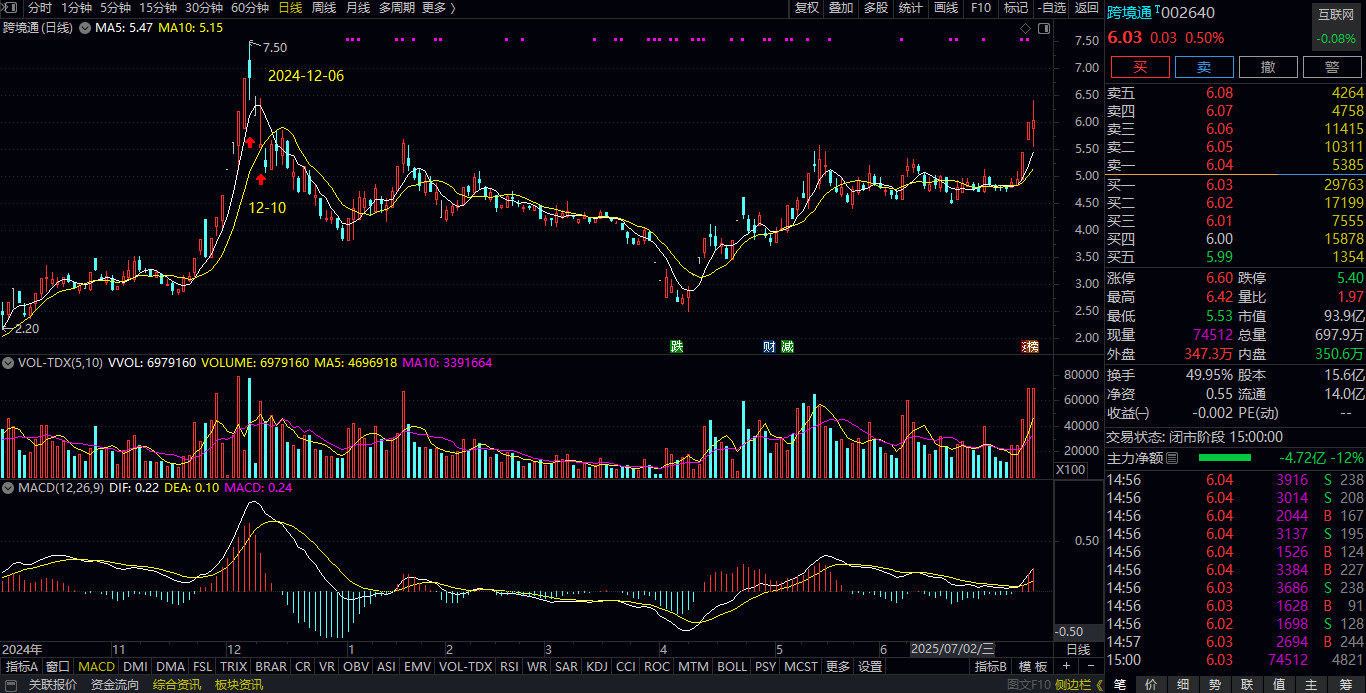The height and width of the screenshot is (693, 1366).
Task: Switch to the 周线 weekly chart tab
Action: 324,8
